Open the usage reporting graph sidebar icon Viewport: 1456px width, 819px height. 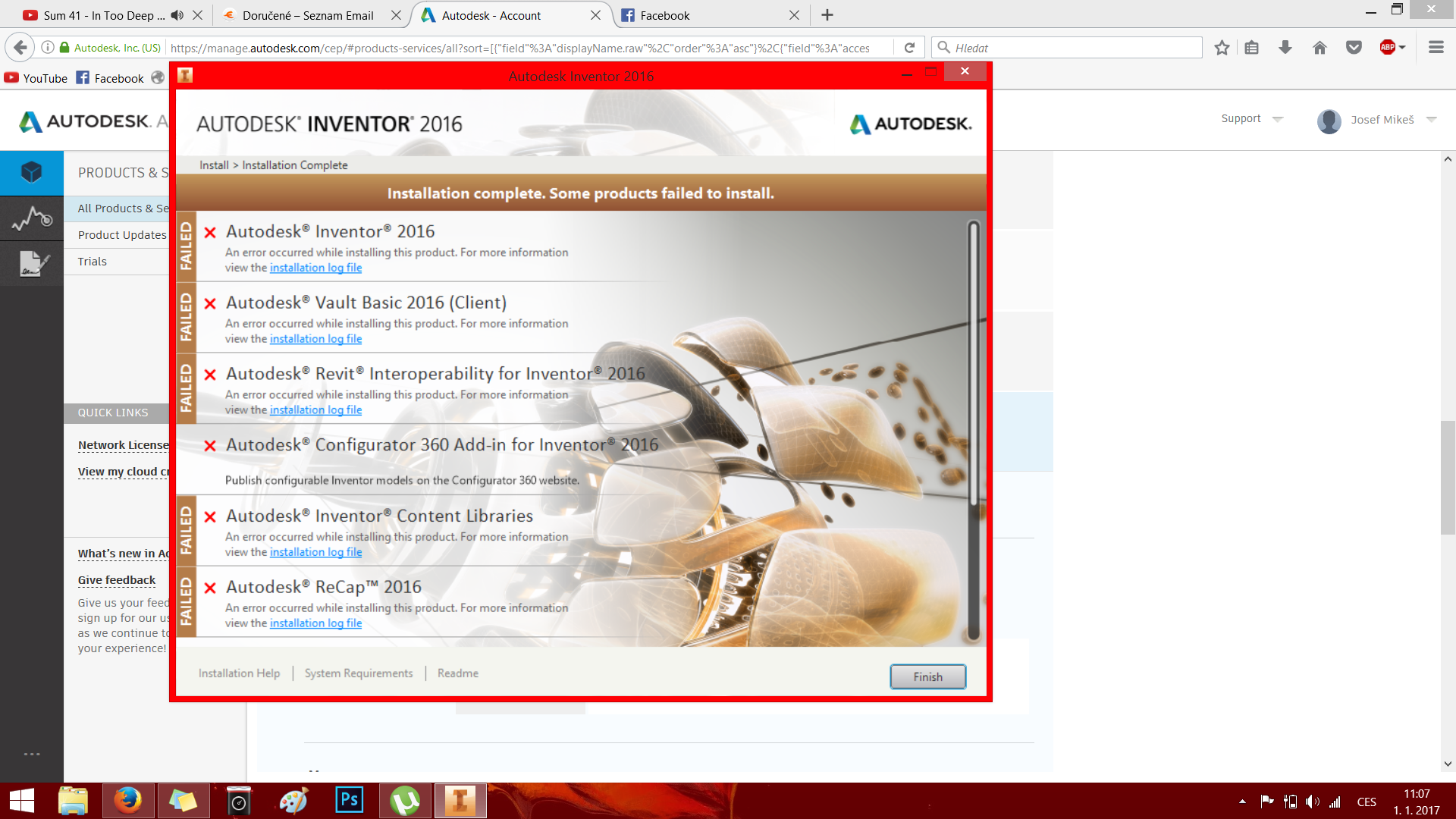[x=31, y=218]
